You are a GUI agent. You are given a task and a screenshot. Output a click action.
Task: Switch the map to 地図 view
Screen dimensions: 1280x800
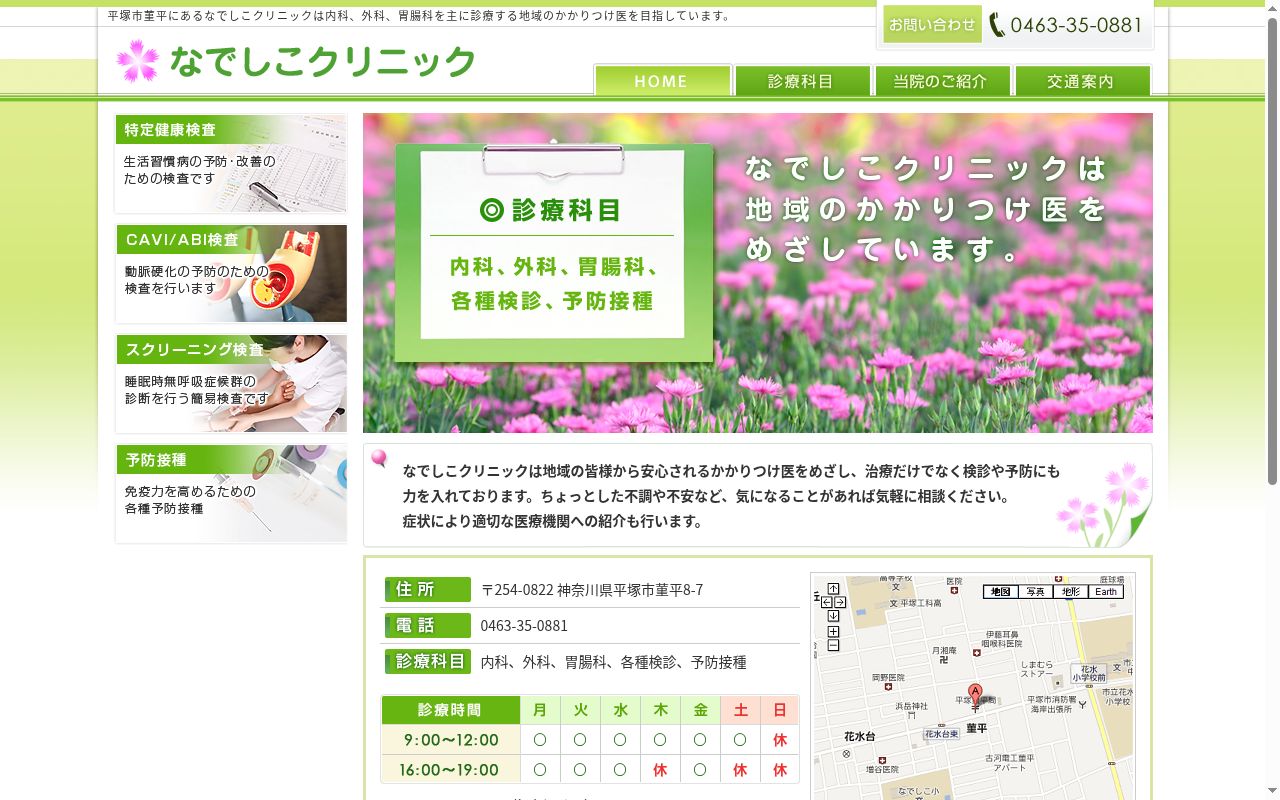1000,592
